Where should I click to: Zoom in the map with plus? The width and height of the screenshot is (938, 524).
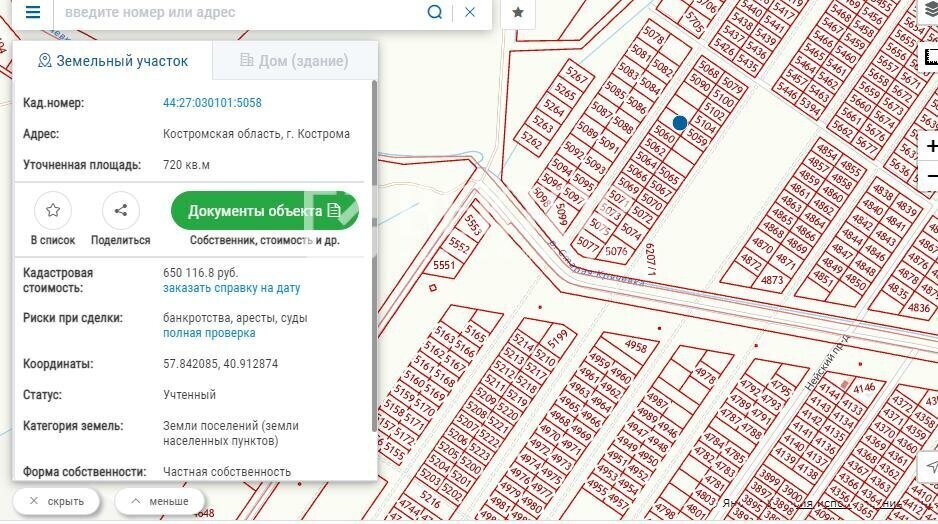tap(931, 146)
